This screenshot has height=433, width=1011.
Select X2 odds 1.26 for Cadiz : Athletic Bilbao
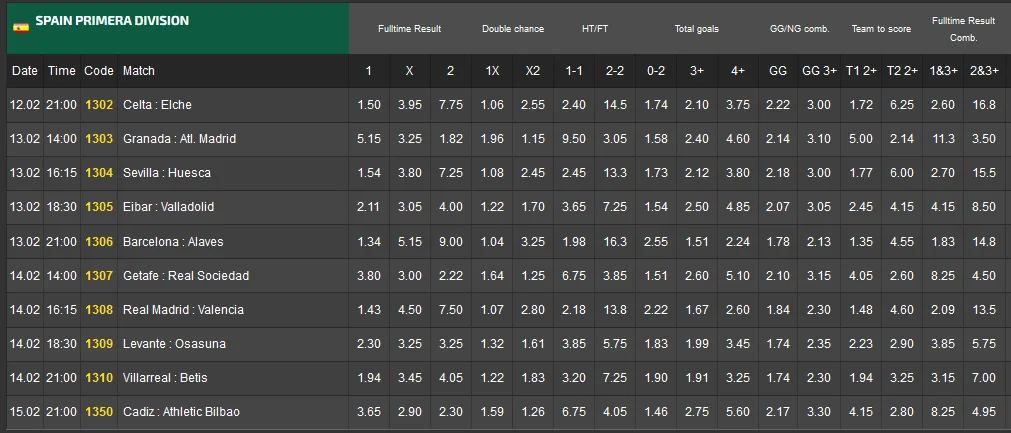coord(534,412)
